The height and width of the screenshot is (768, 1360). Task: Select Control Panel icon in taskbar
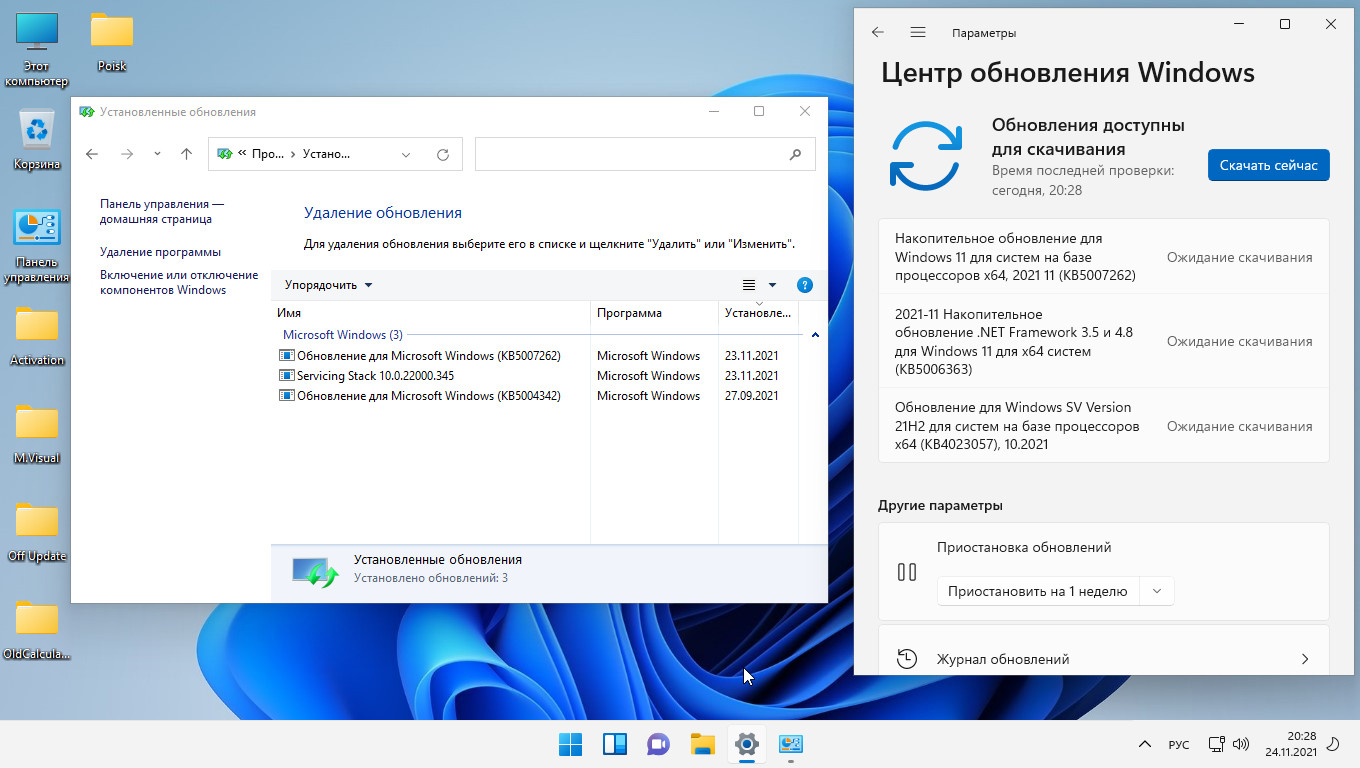click(x=790, y=744)
